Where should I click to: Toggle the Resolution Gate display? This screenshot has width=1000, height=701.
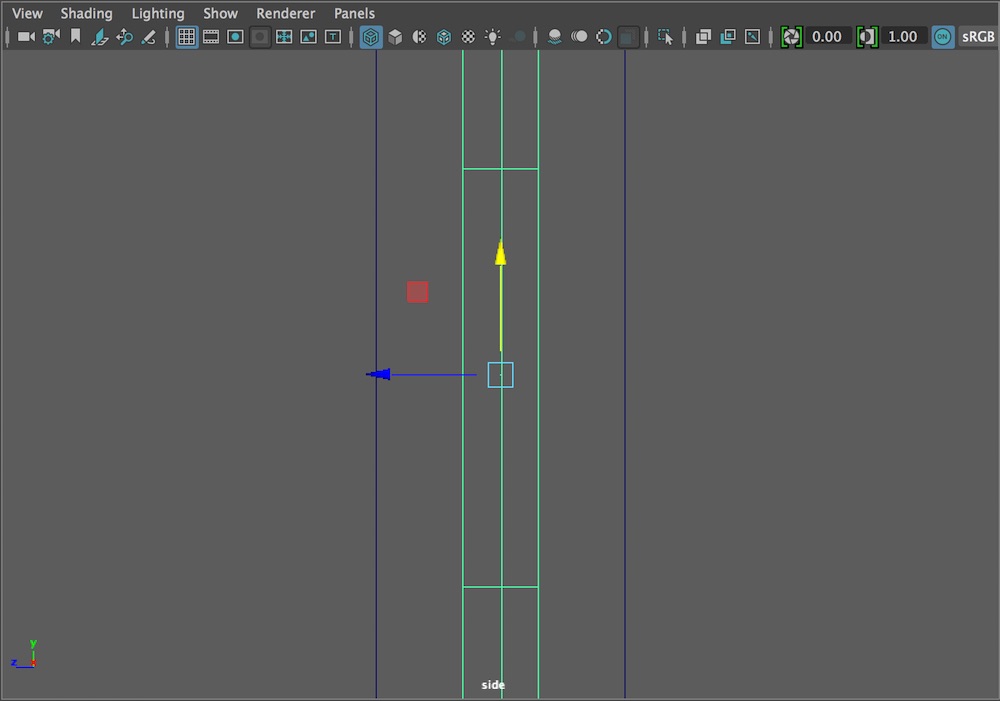click(235, 37)
